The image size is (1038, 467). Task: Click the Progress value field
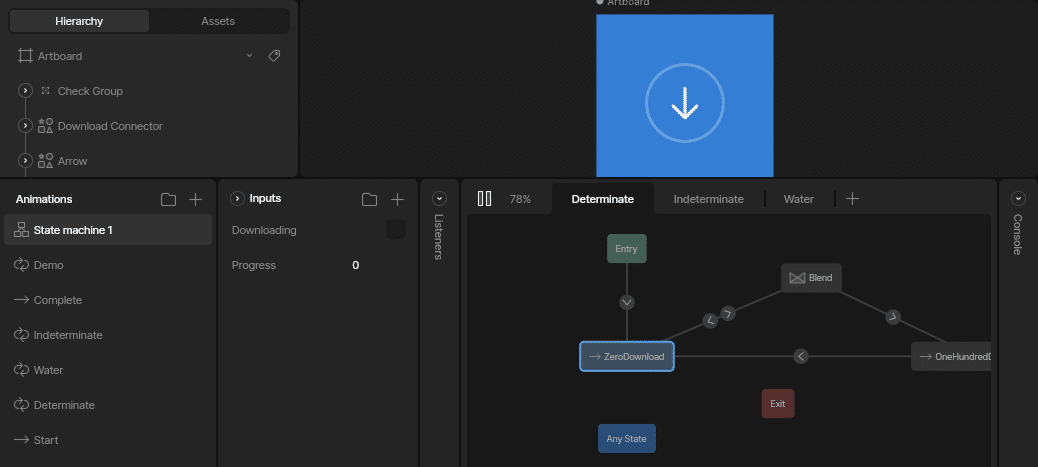(x=355, y=265)
